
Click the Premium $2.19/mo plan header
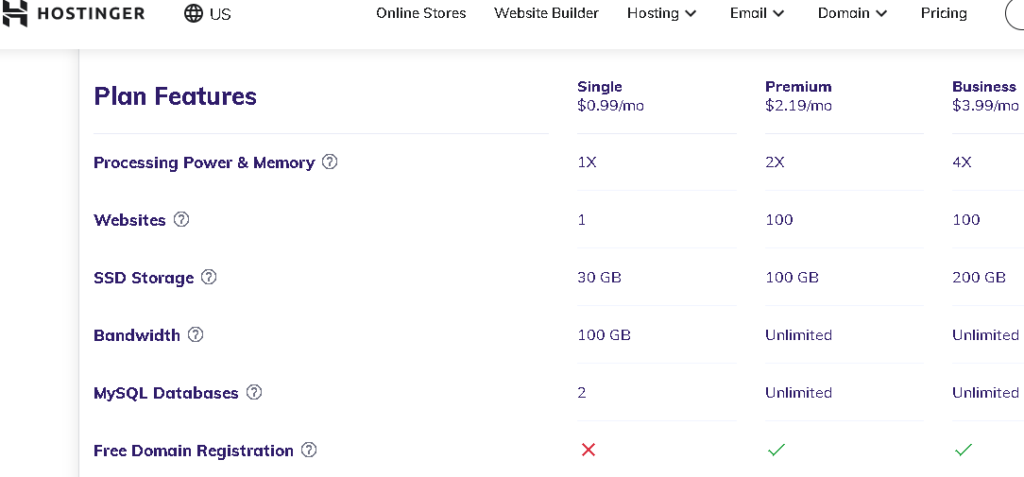798,95
